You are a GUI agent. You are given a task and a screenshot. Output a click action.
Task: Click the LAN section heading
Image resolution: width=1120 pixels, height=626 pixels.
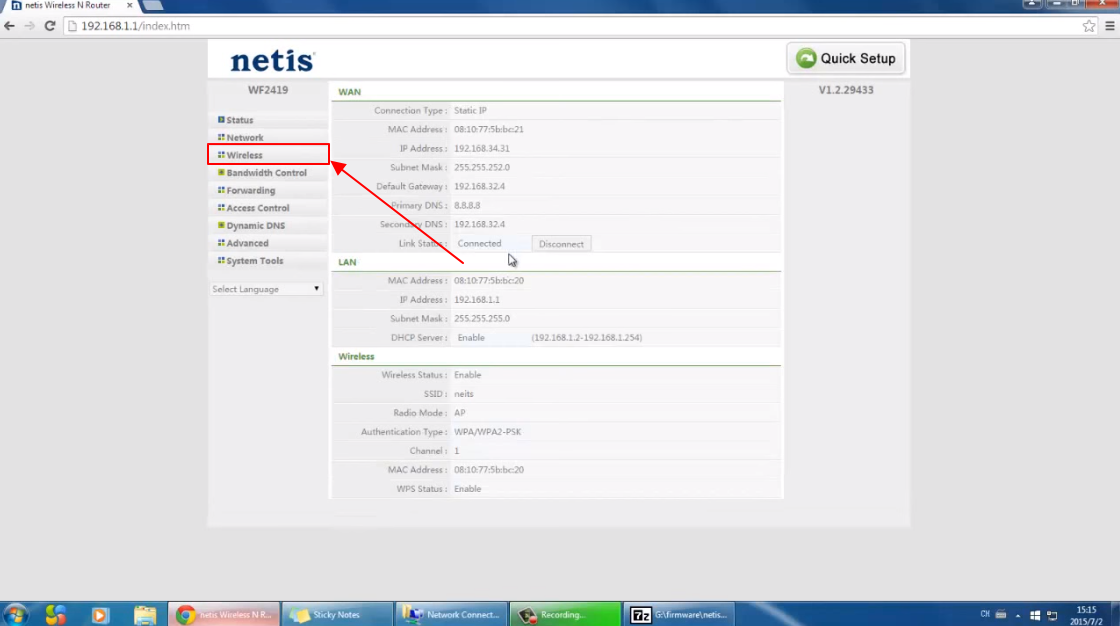(x=347, y=262)
